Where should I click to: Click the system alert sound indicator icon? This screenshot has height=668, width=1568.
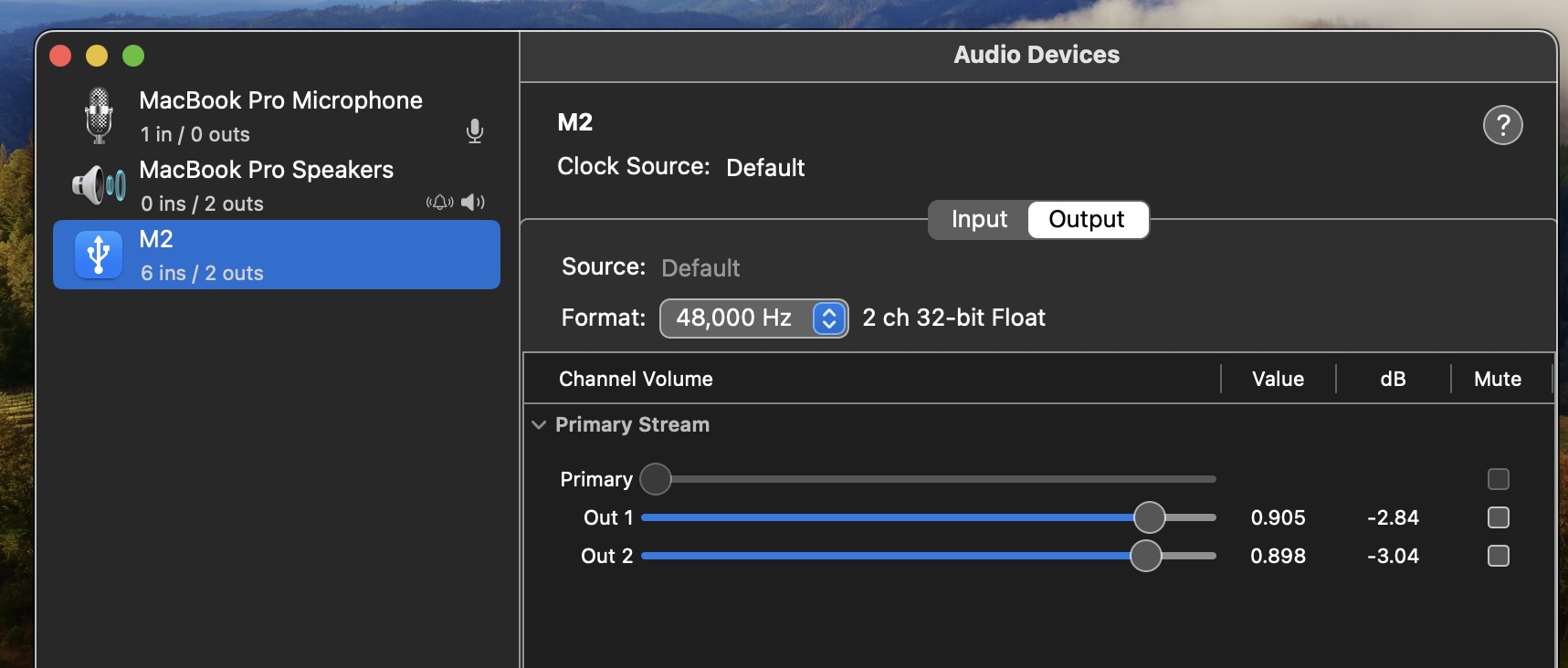click(x=440, y=202)
